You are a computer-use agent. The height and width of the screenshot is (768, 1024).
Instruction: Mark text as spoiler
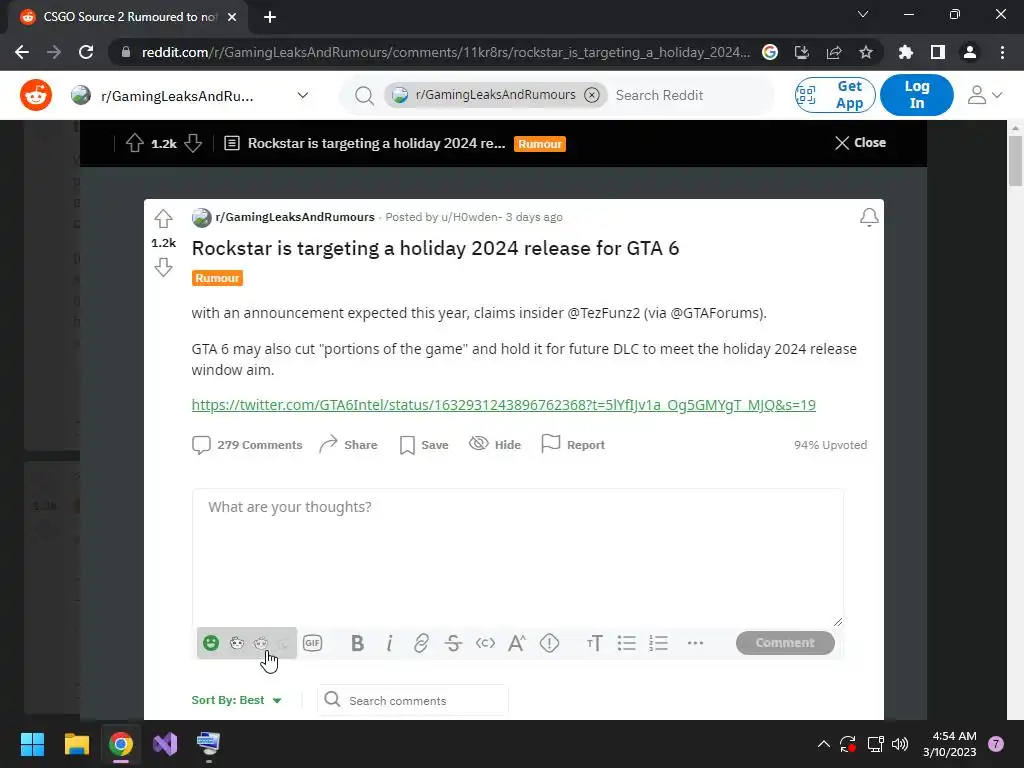[549, 643]
